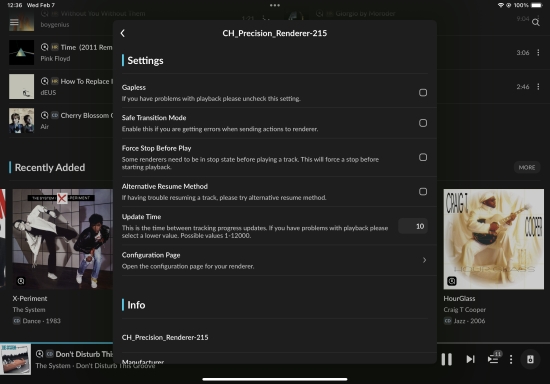The width and height of the screenshot is (550, 384).
Task: Go back using the dialog back arrow
Action: tap(123, 33)
